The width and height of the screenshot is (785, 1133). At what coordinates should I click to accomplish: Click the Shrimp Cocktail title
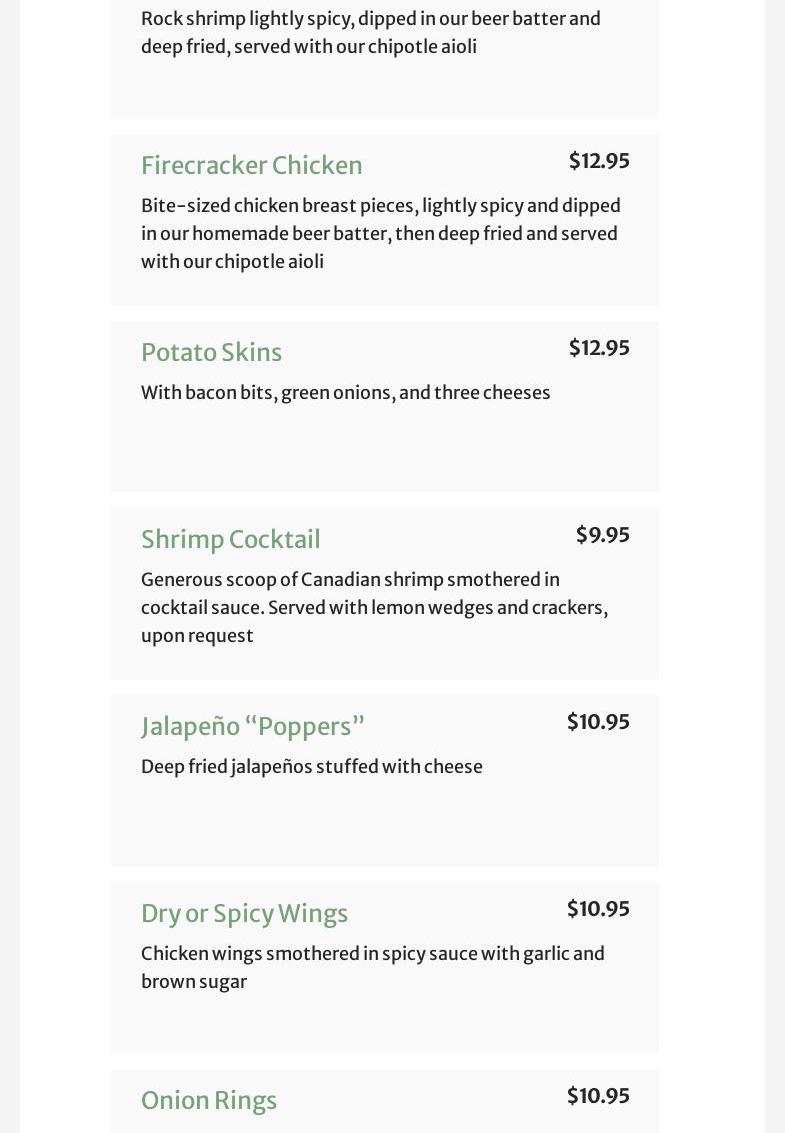(231, 540)
